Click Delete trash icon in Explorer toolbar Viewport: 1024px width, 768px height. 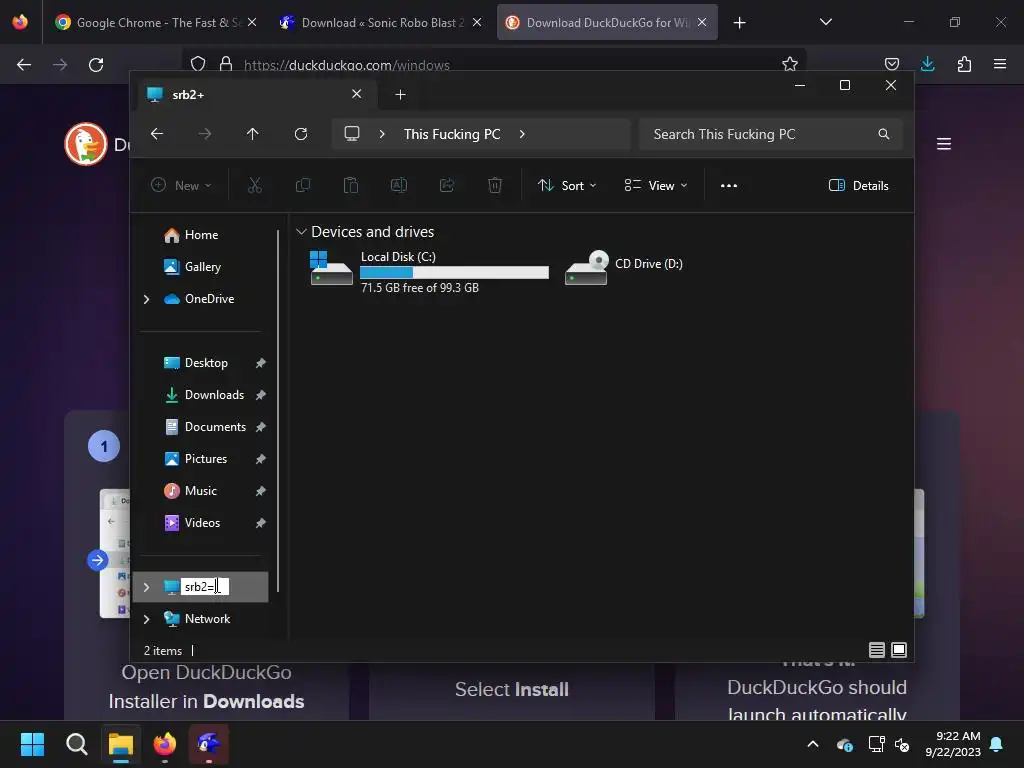click(495, 185)
